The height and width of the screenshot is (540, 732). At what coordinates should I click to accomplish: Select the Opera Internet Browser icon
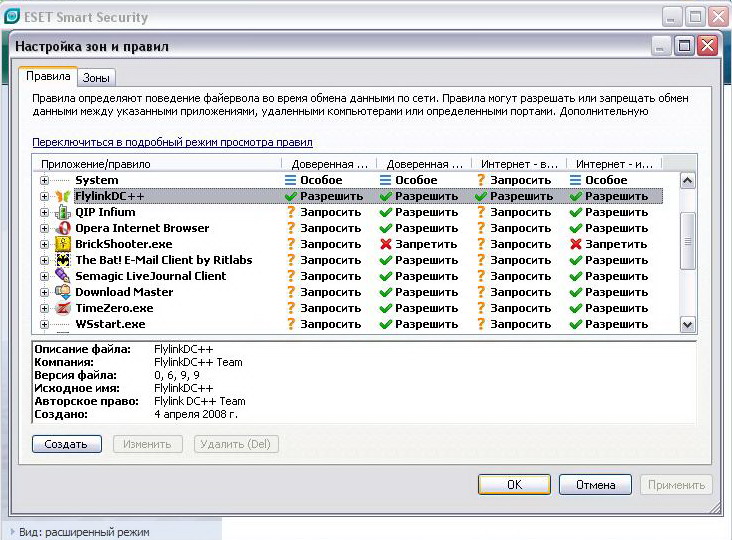62,229
